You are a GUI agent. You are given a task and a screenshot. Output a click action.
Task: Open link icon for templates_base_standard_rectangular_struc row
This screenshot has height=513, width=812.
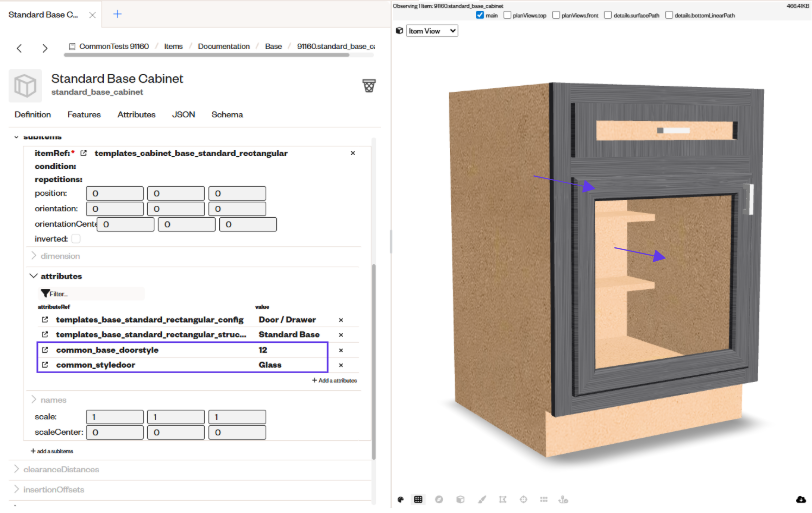[45, 334]
